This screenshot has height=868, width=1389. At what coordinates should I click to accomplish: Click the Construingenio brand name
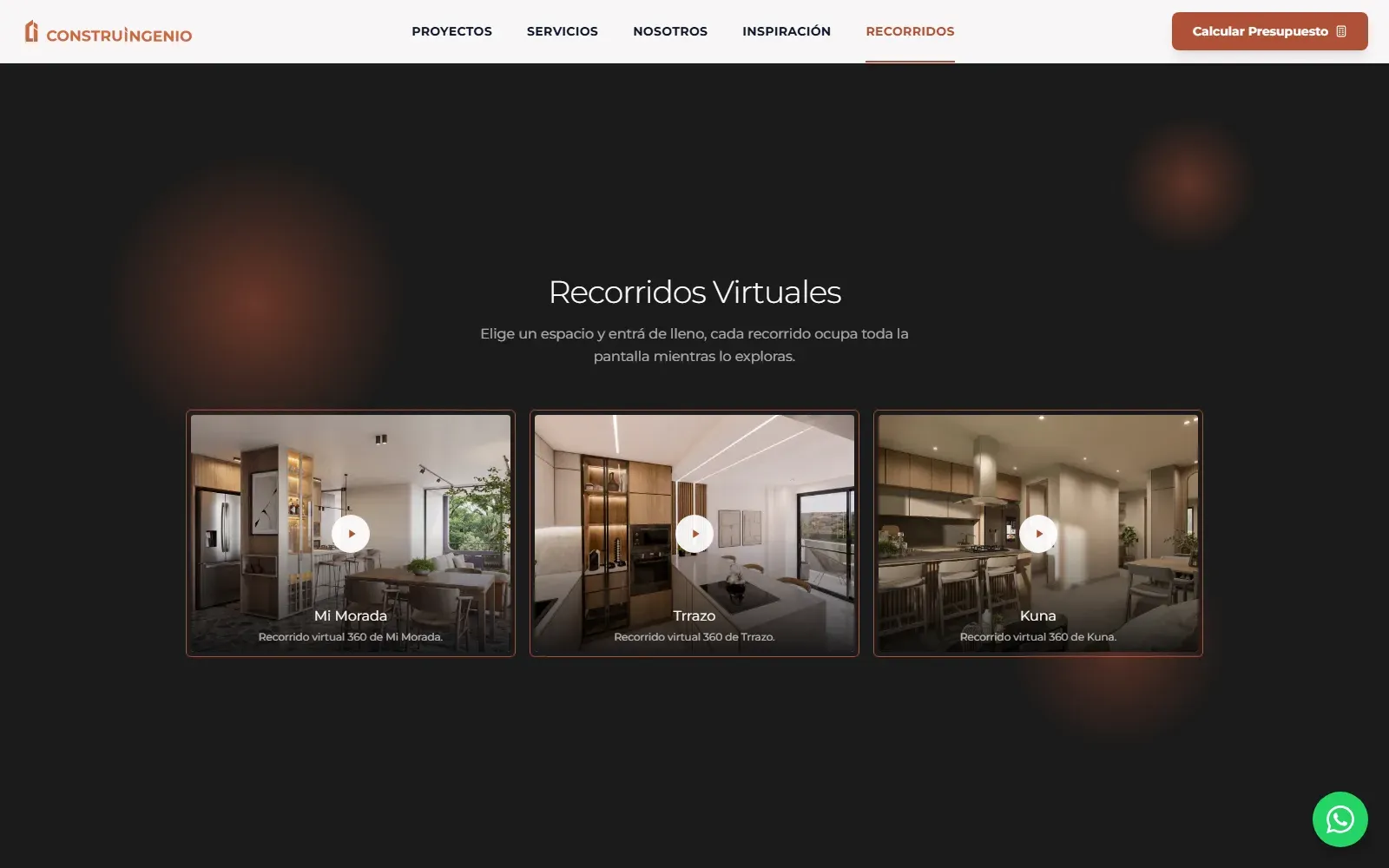119,35
